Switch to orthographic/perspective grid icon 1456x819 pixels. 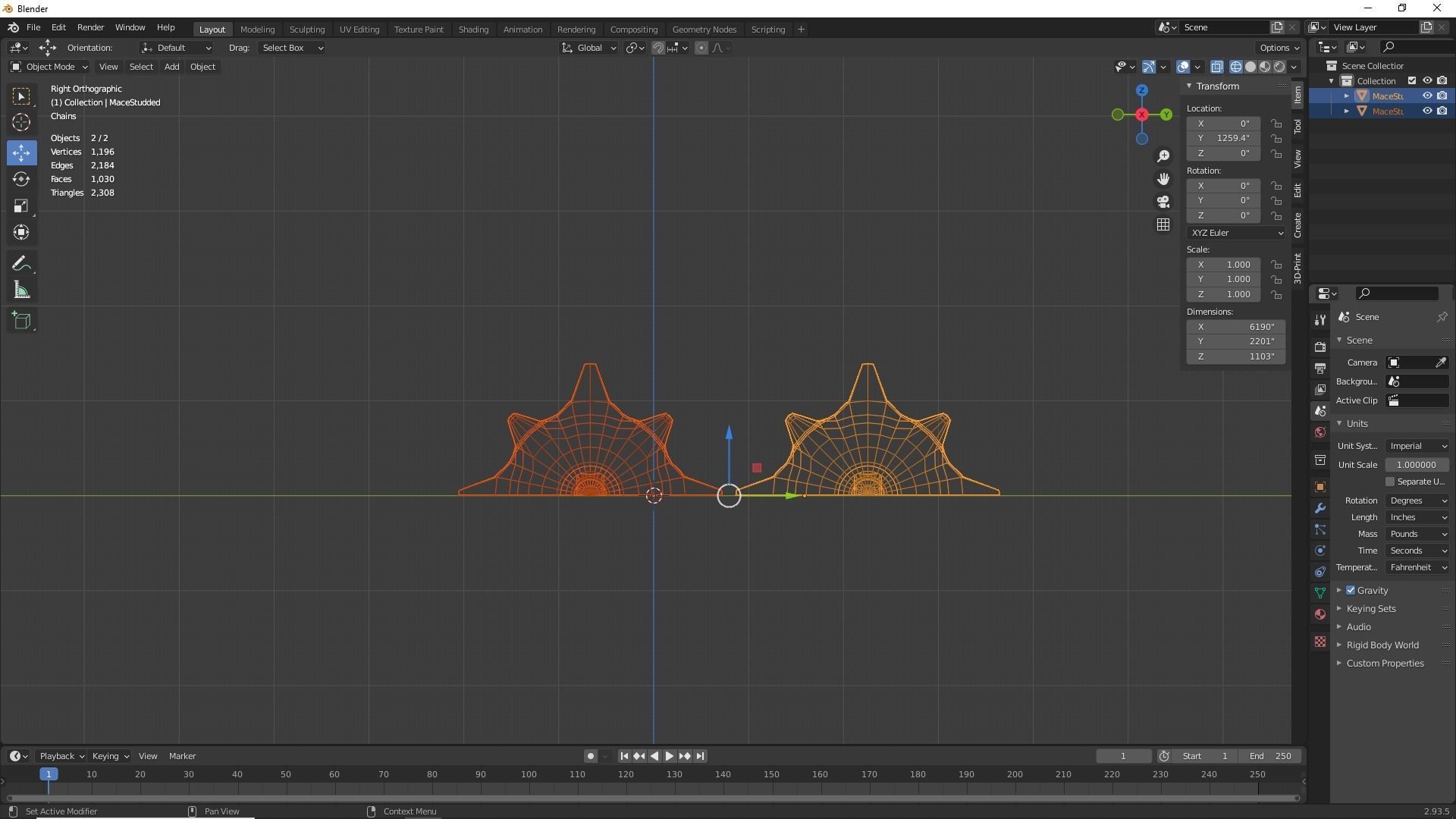[1163, 224]
